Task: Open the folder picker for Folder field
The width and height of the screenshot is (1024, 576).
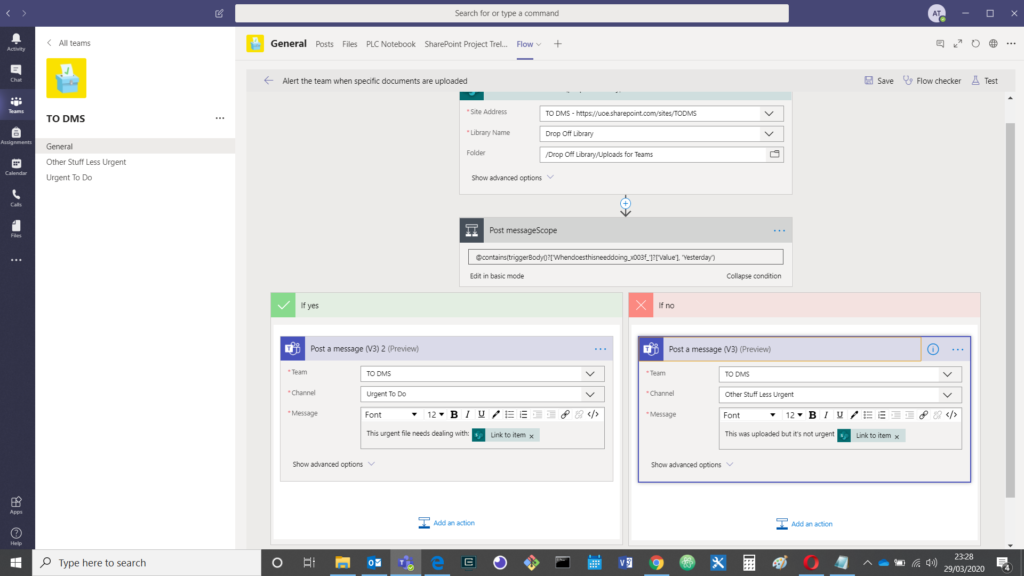Action: tap(775, 154)
